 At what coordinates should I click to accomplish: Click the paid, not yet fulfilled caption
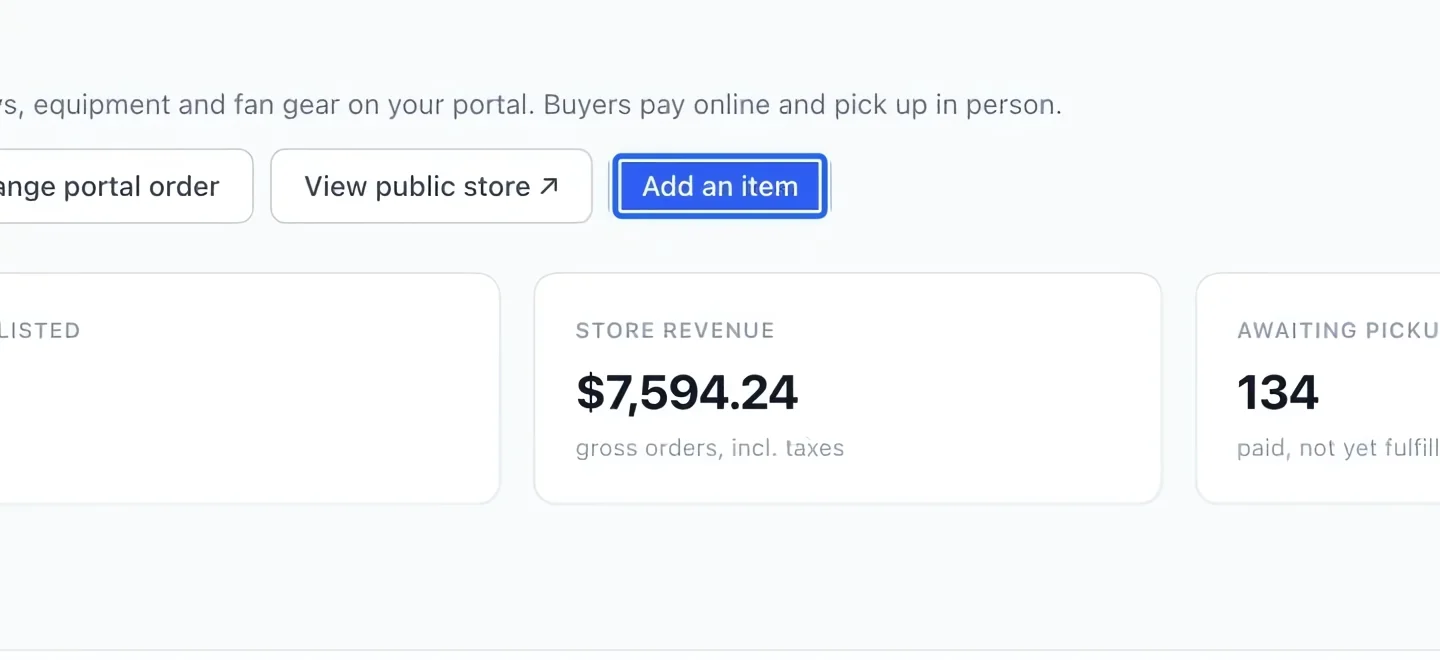(x=1338, y=448)
